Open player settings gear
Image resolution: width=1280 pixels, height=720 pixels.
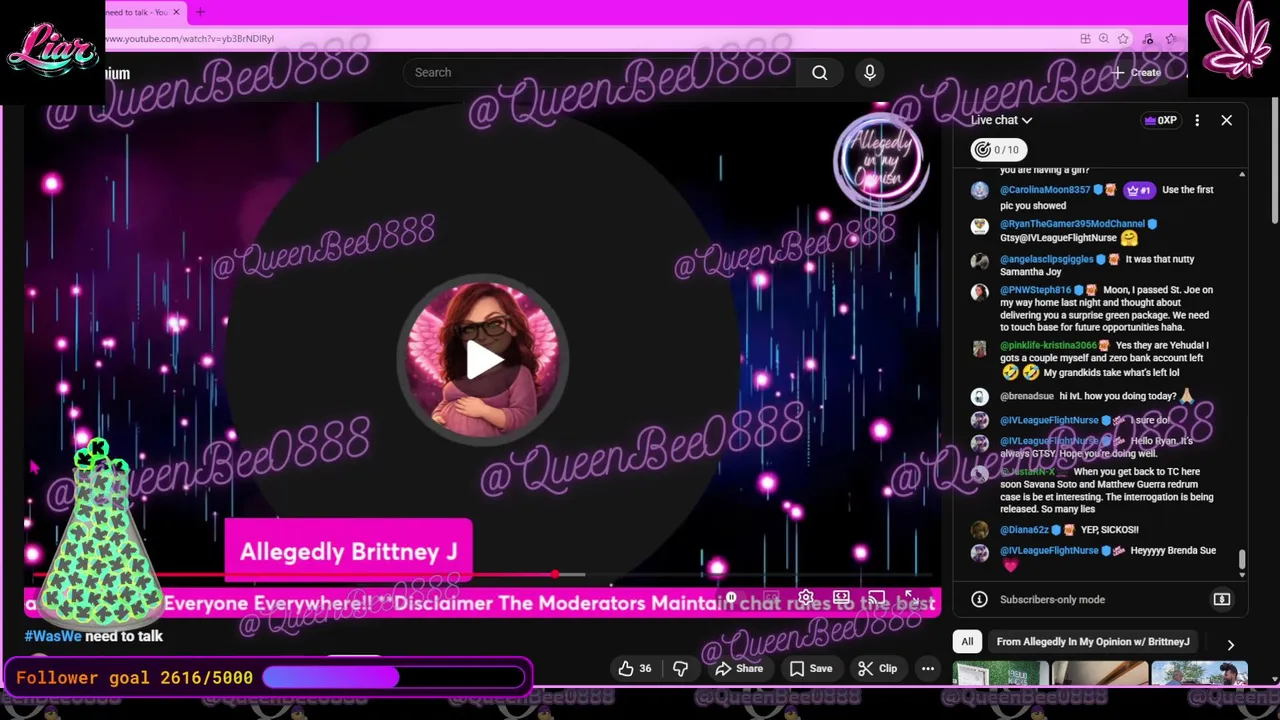click(x=806, y=599)
